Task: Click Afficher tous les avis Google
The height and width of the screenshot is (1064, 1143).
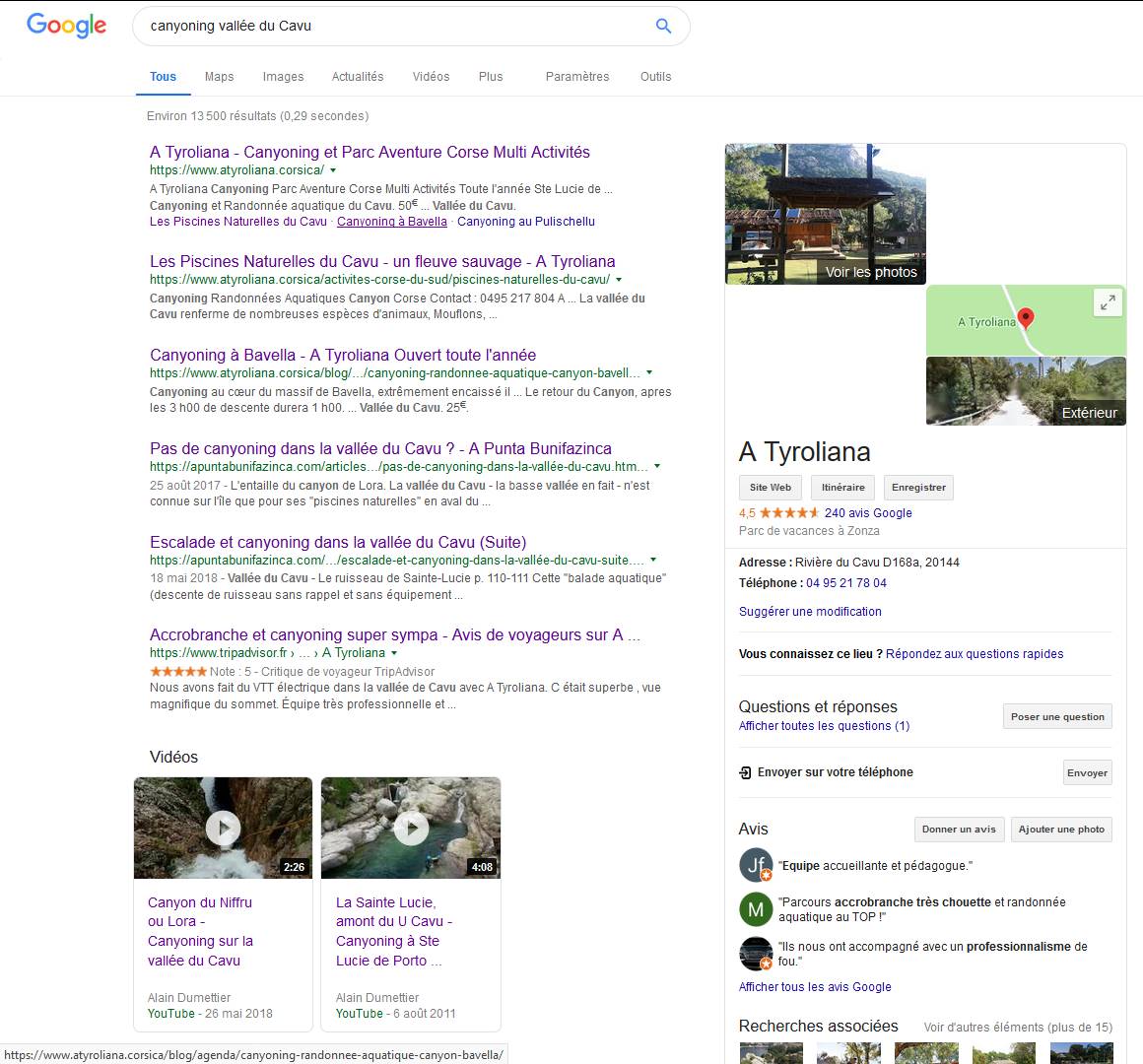Action: tap(815, 987)
